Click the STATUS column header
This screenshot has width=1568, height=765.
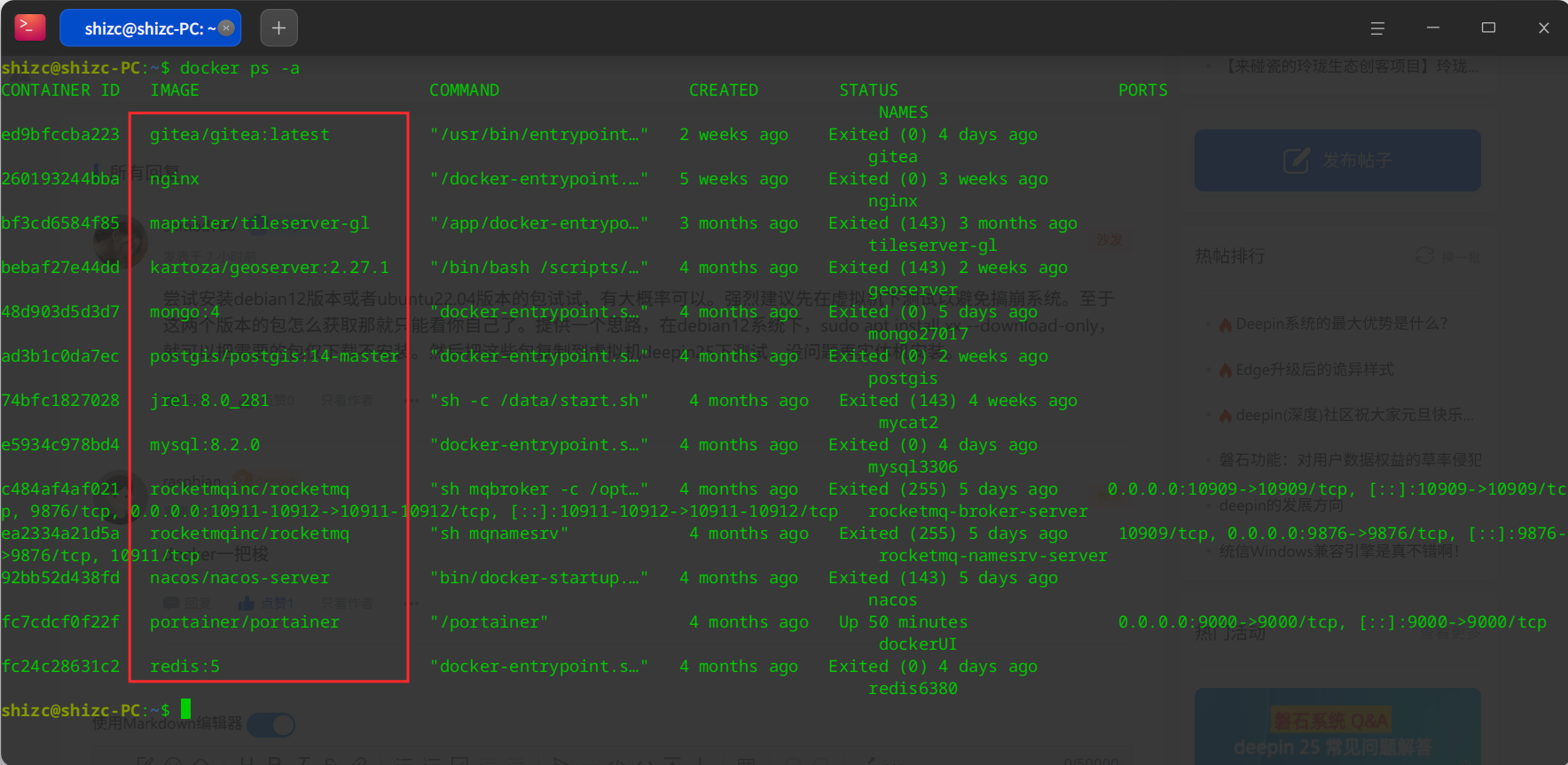click(x=869, y=90)
